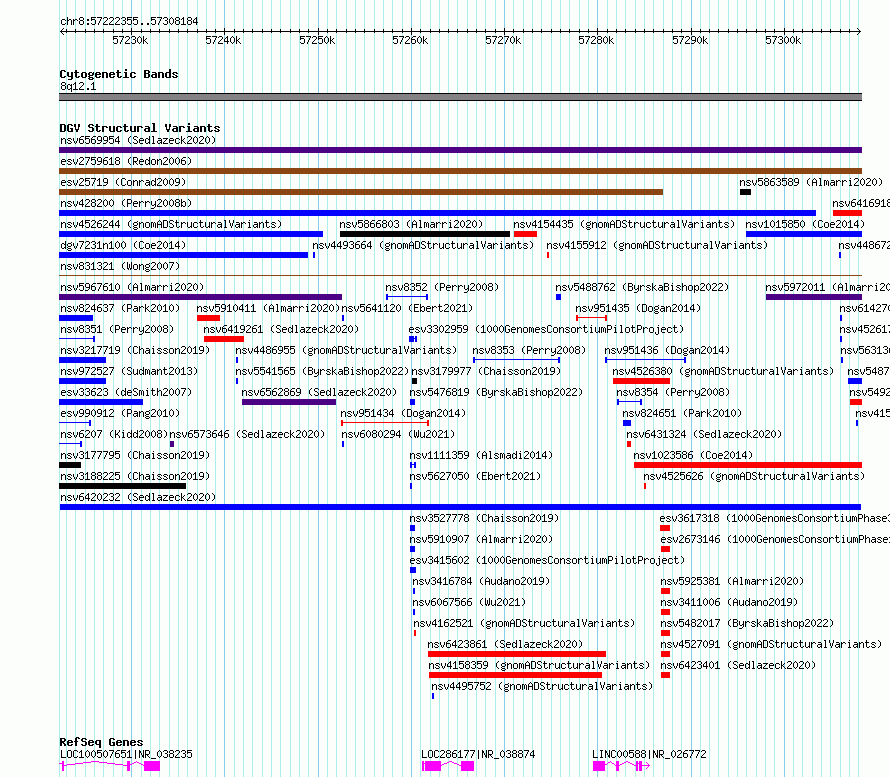Screen dimensions: 890x777
Task: Click the nsv8354 (Perry2008) interval glyph
Action: (x=629, y=402)
